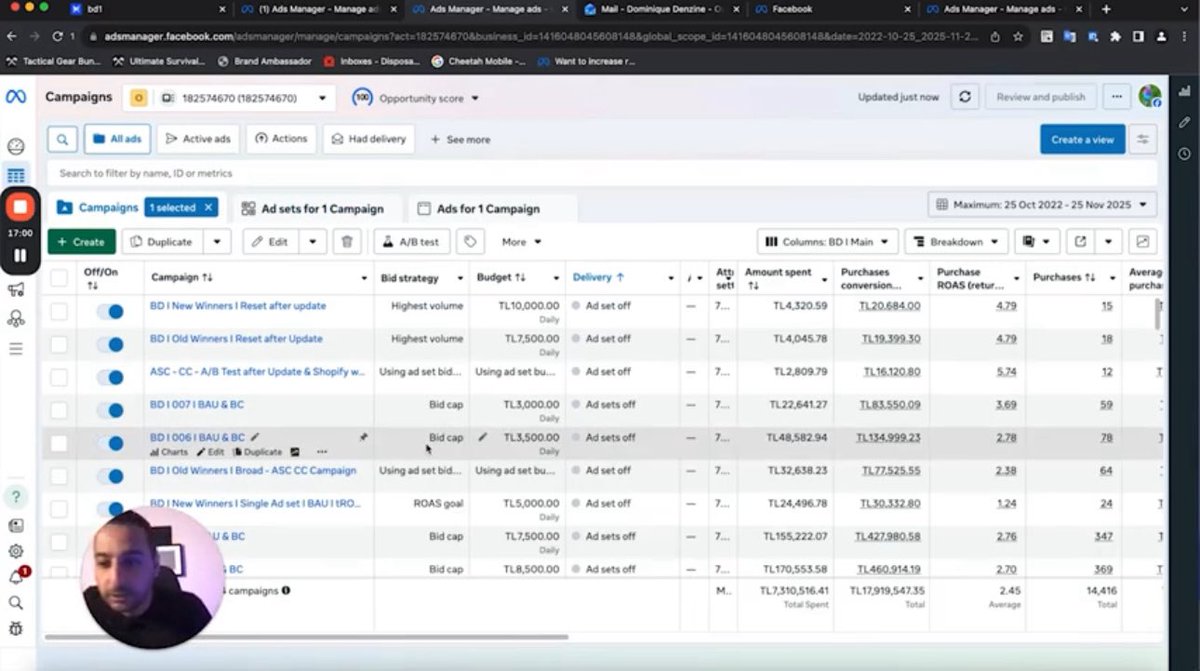Open the Campaigns table icon in sidebar
Viewport: 1200px width, 671px height.
click(x=16, y=176)
